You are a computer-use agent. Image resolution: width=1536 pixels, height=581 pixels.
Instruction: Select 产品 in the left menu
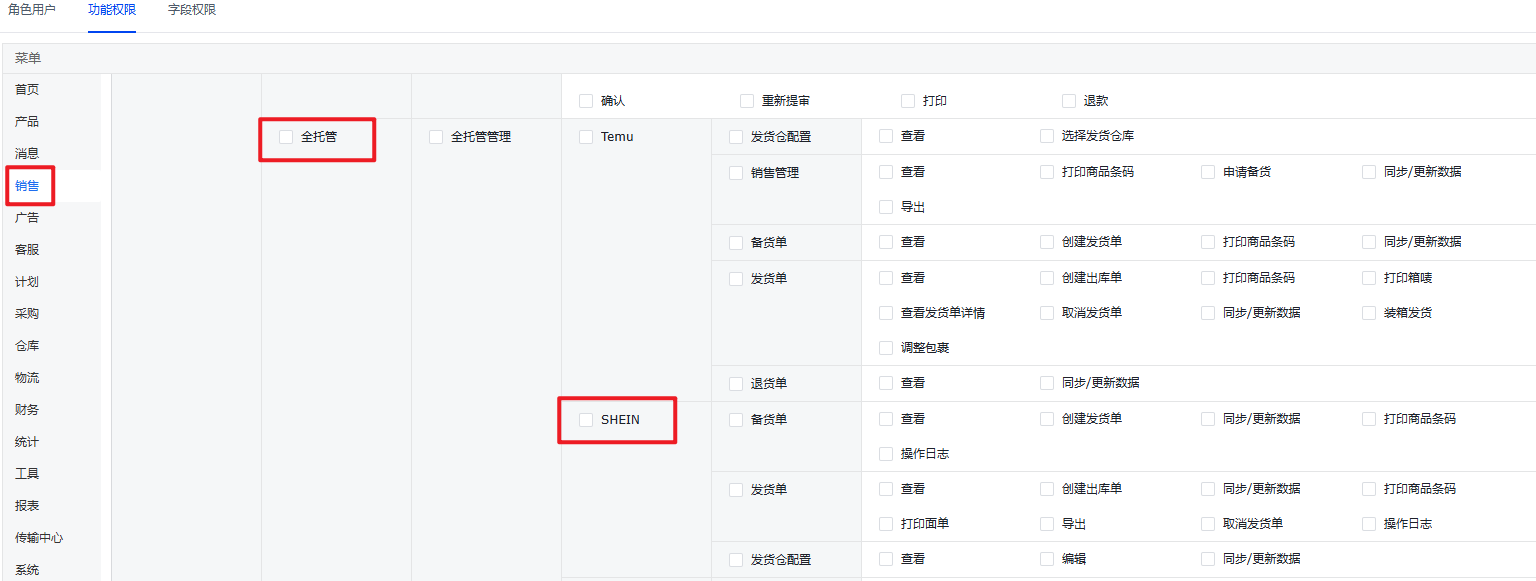point(27,121)
